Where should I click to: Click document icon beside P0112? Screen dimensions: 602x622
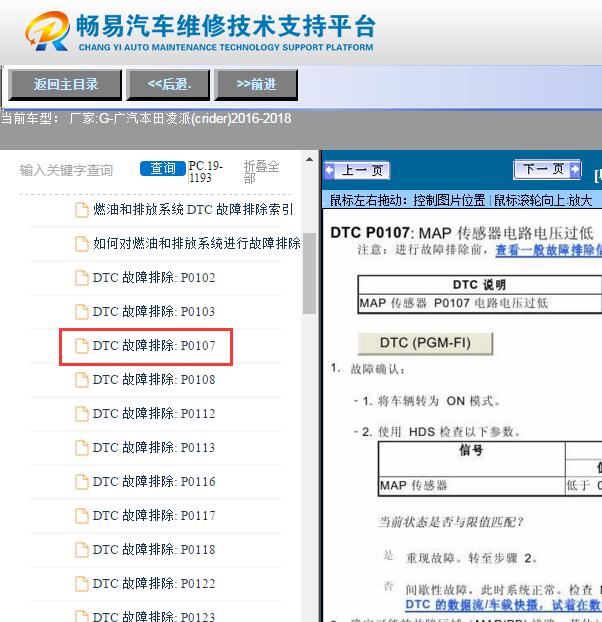click(82, 414)
